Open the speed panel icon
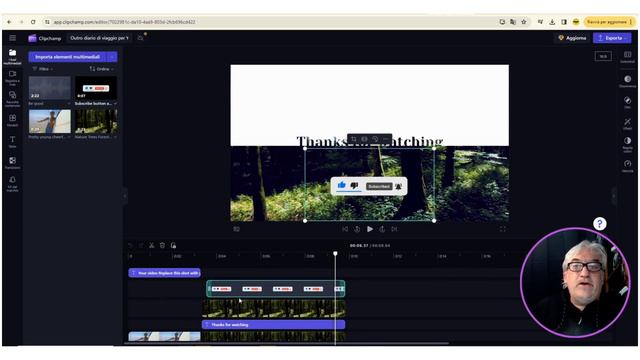Image resolution: width=640 pixels, height=360 pixels. [627, 165]
